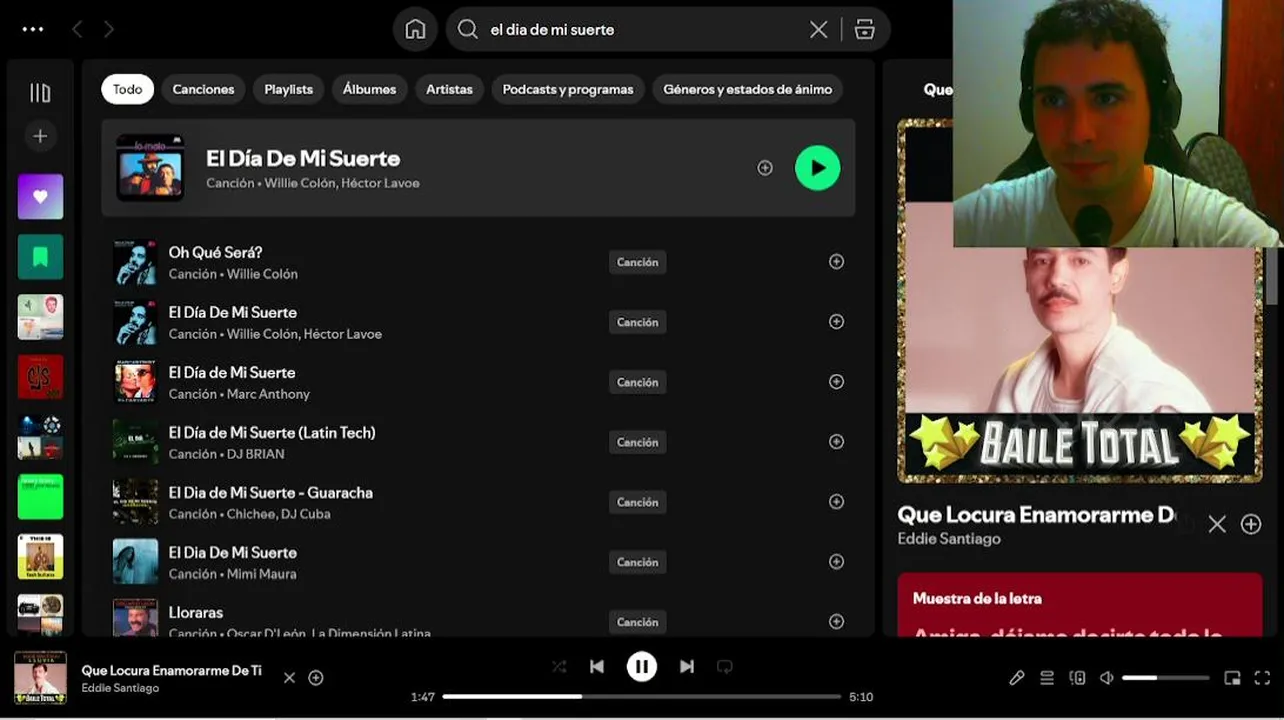This screenshot has width=1284, height=720.
Task: Enter full screen mode
Action: point(1262,678)
